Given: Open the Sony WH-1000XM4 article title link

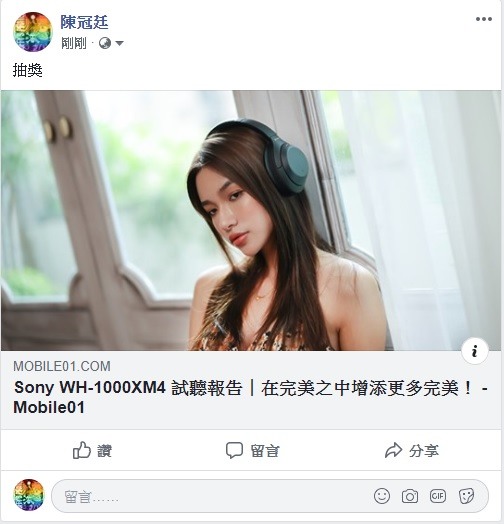Looking at the screenshot, I should (x=250, y=398).
